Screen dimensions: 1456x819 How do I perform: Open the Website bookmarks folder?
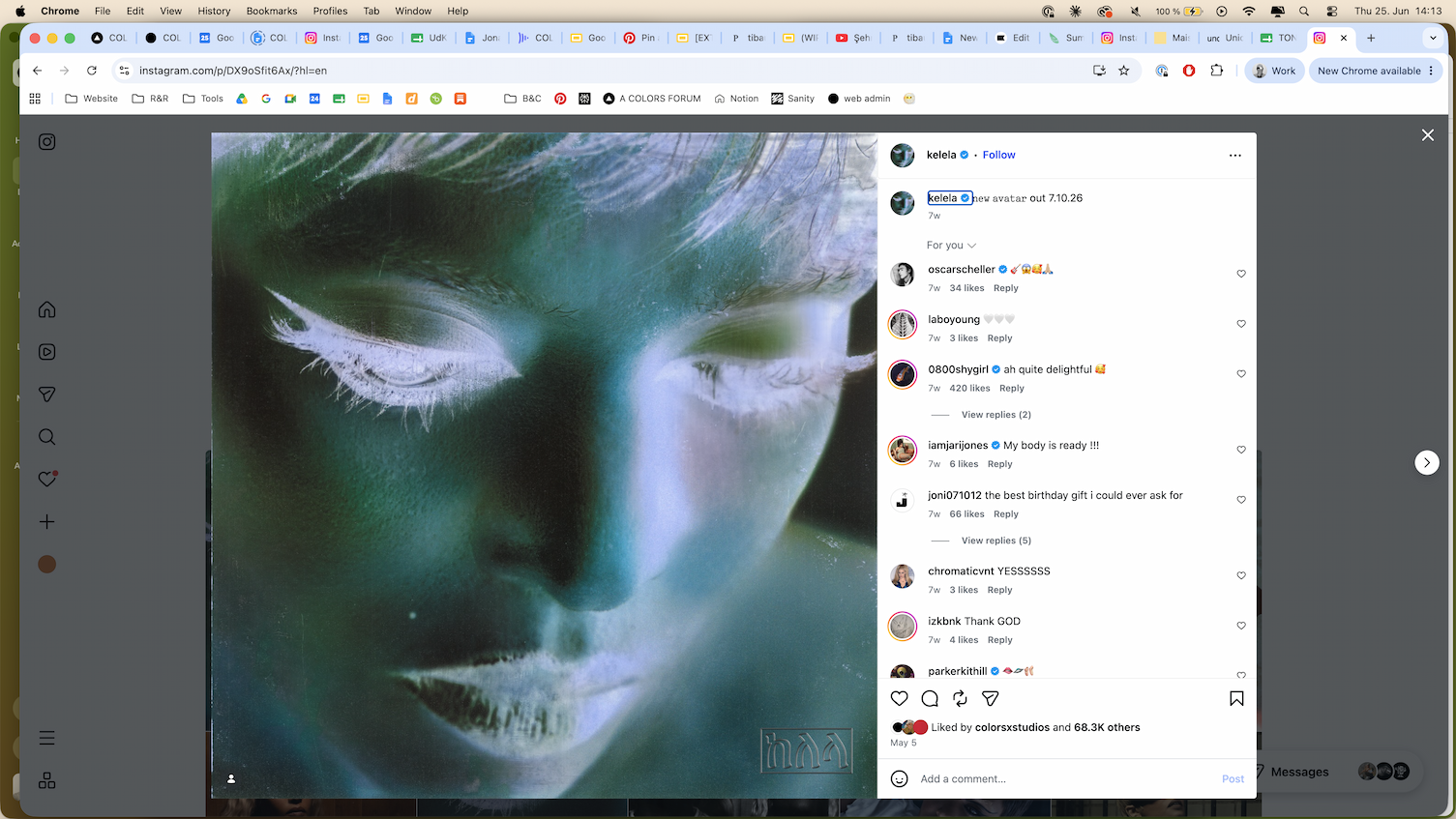coord(91,99)
